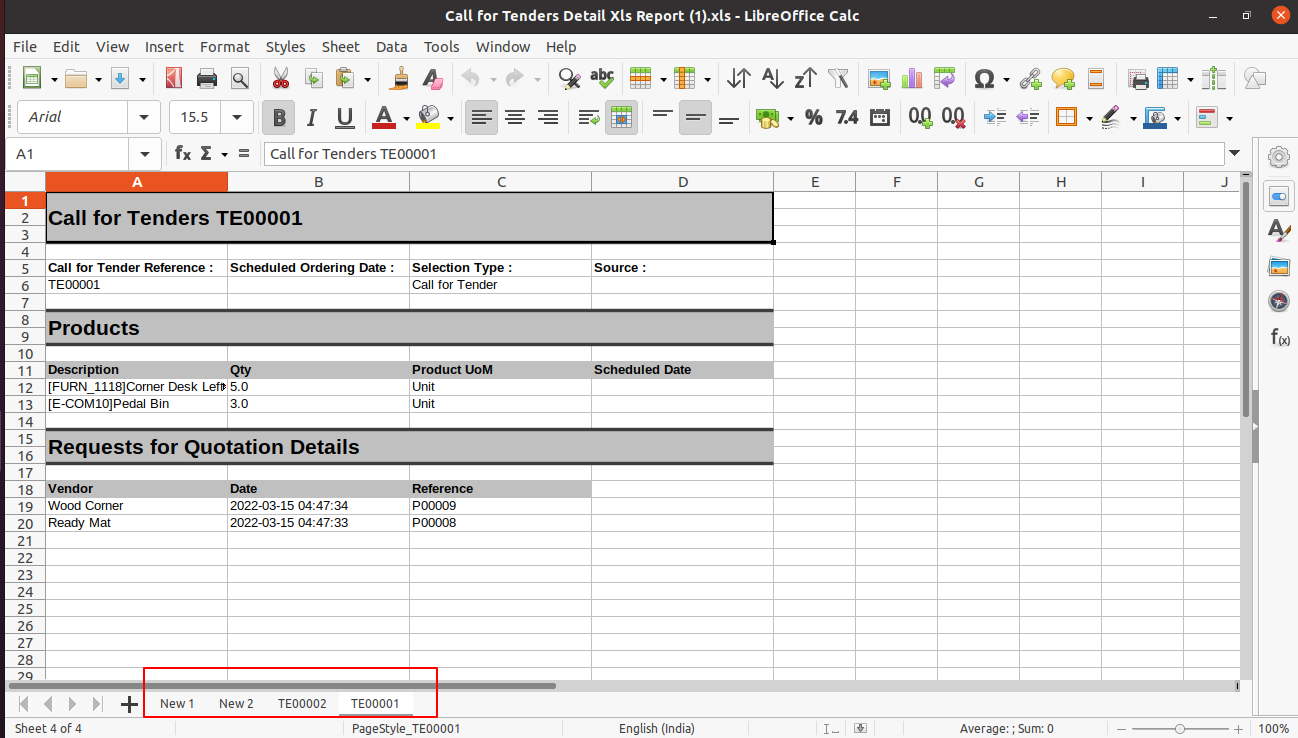The height and width of the screenshot is (738, 1298).
Task: Click the Copy icon
Action: [313, 79]
